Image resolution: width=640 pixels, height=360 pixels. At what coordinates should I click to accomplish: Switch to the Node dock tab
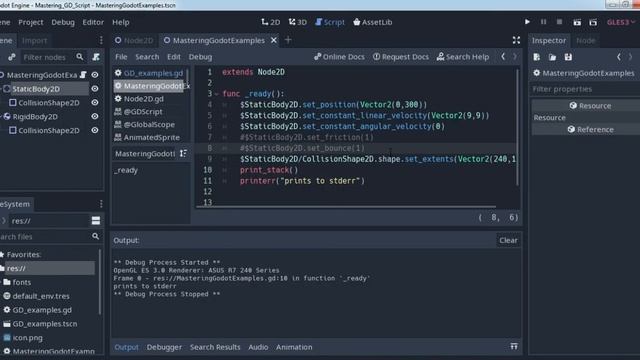pos(585,40)
